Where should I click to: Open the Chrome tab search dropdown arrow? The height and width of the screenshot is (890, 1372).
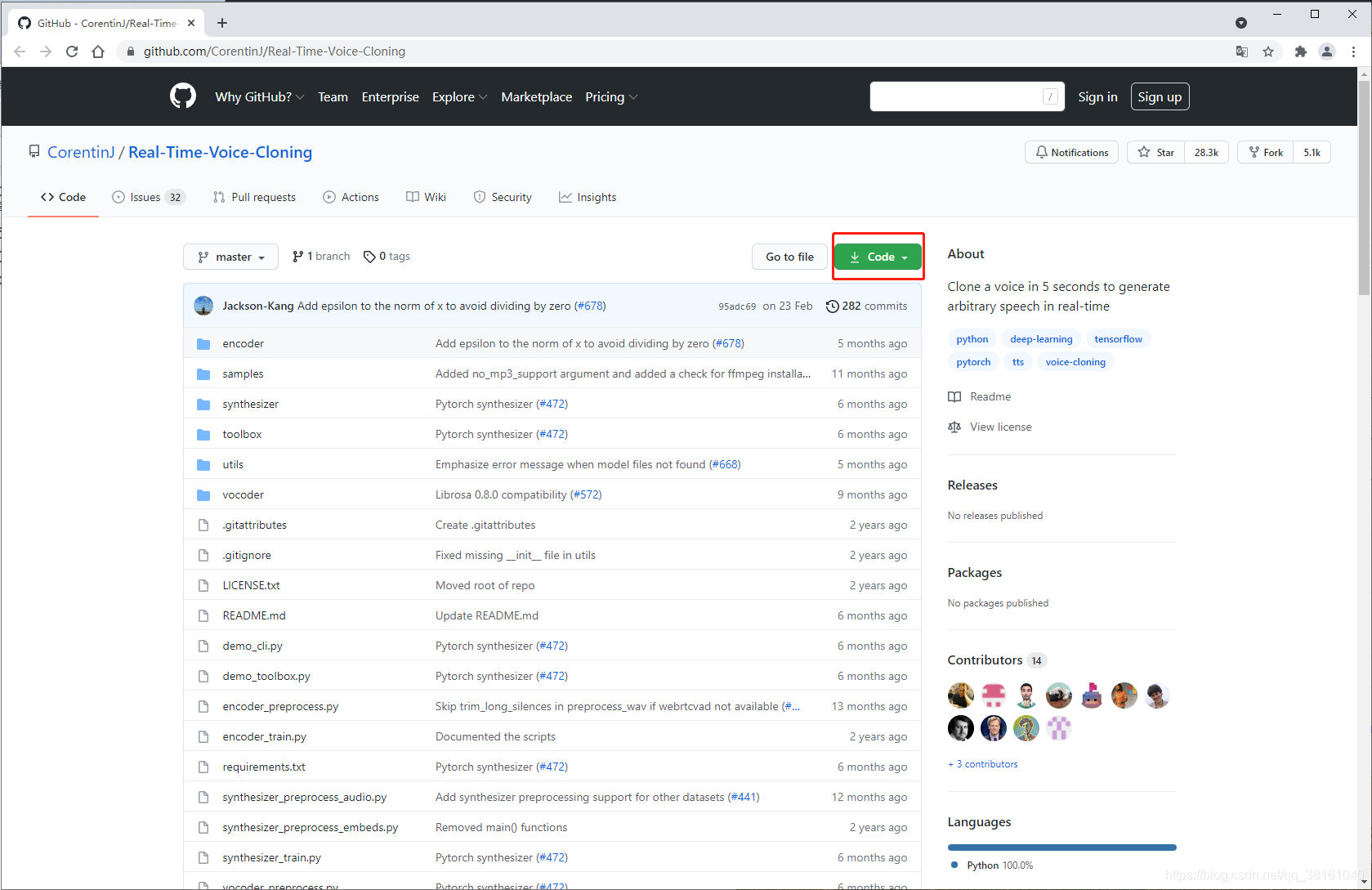pos(1241,23)
